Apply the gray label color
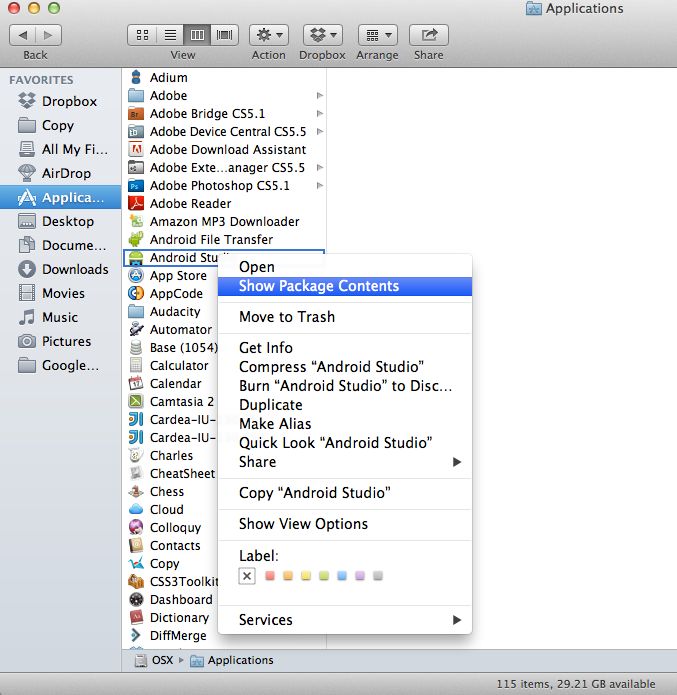This screenshot has width=677, height=695. pos(378,576)
